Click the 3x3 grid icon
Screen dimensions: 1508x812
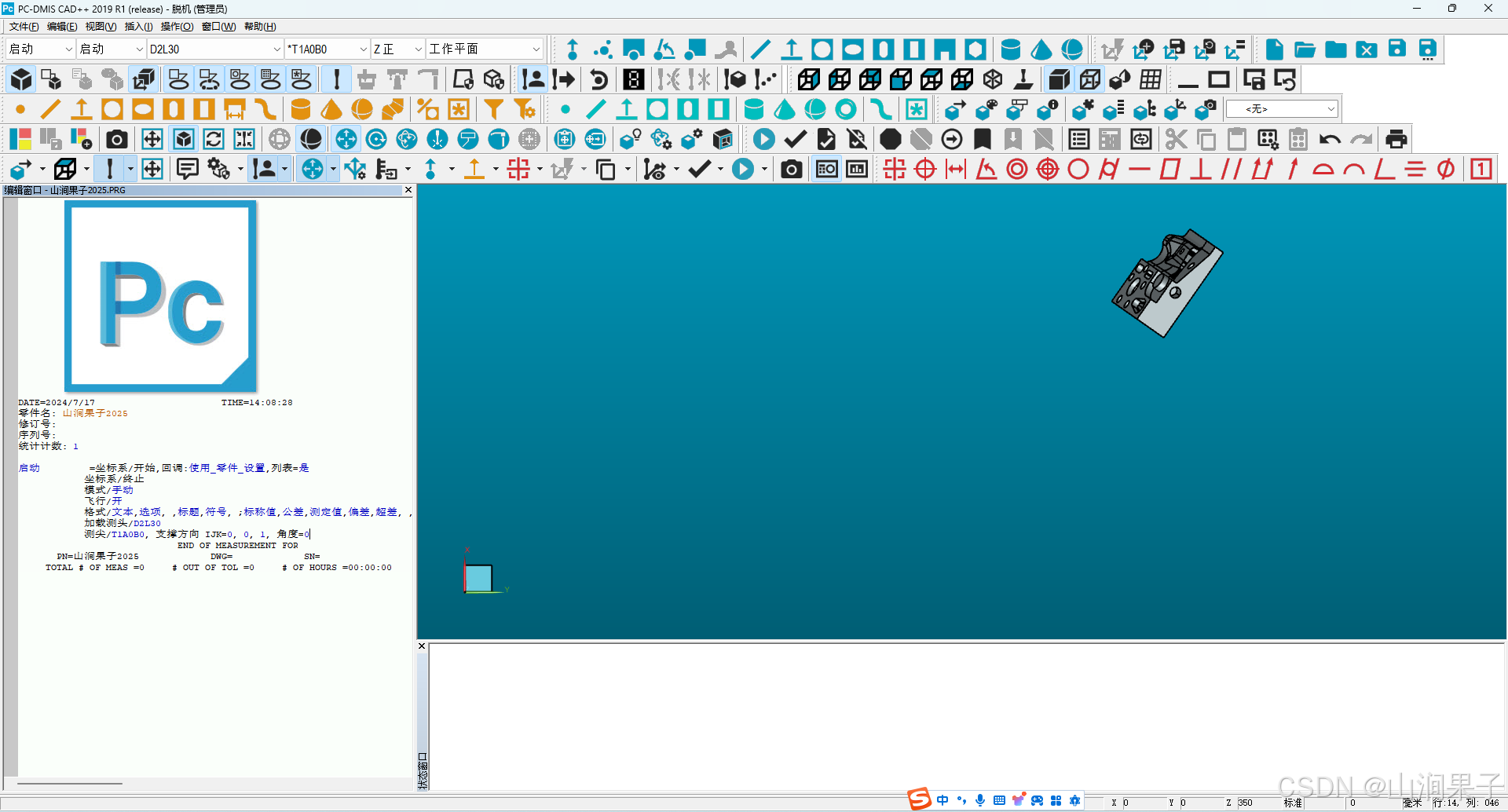click(x=1151, y=79)
